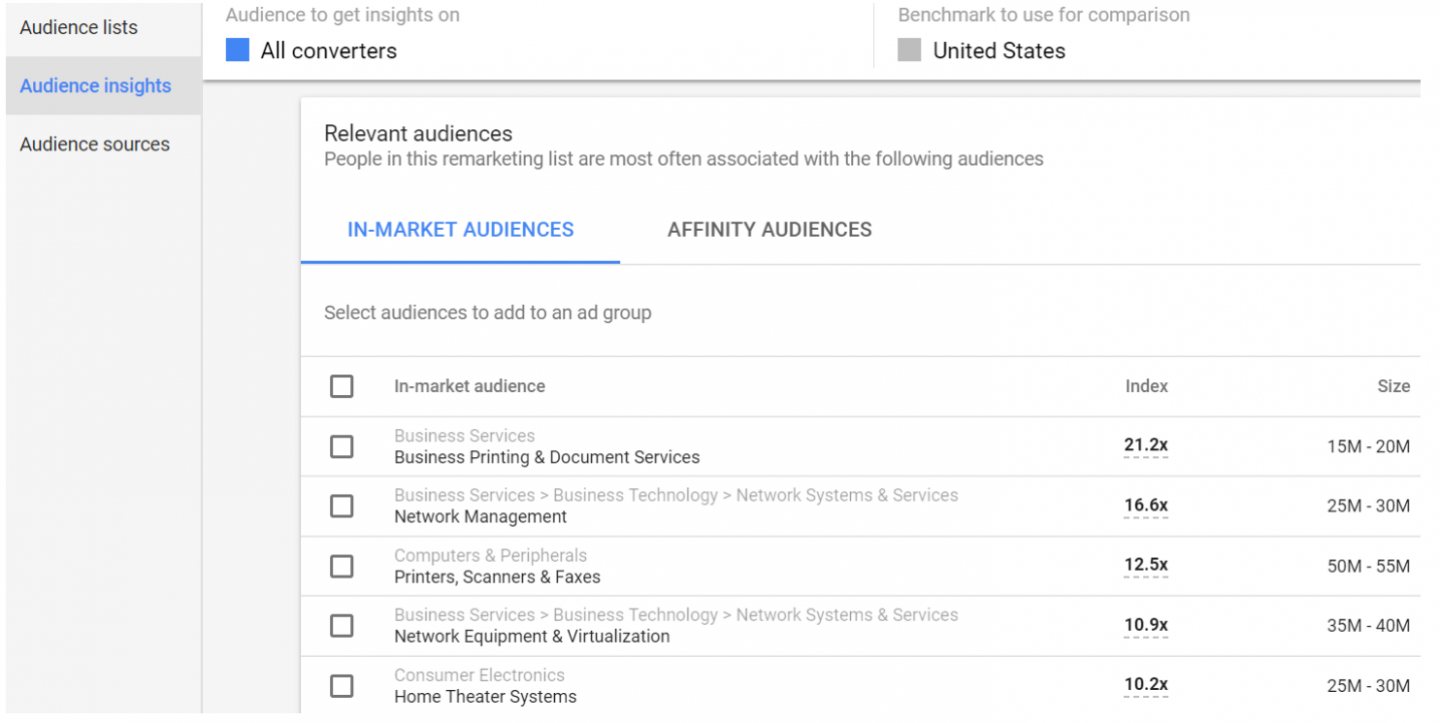Image resolution: width=1440 pixels, height=723 pixels.
Task: Click the 12.5x index value
Action: pyautogui.click(x=1146, y=564)
